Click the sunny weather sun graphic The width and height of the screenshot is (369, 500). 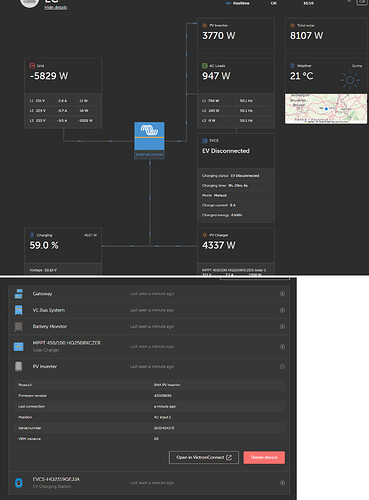(350, 80)
